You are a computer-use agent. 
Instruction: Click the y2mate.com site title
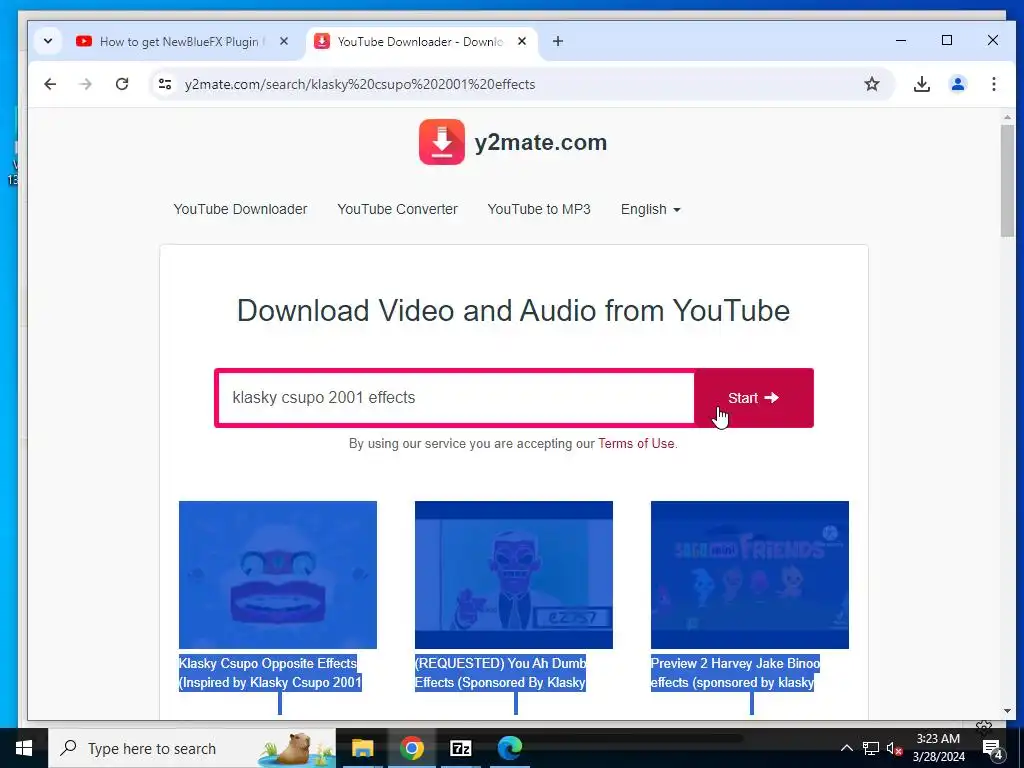(541, 142)
